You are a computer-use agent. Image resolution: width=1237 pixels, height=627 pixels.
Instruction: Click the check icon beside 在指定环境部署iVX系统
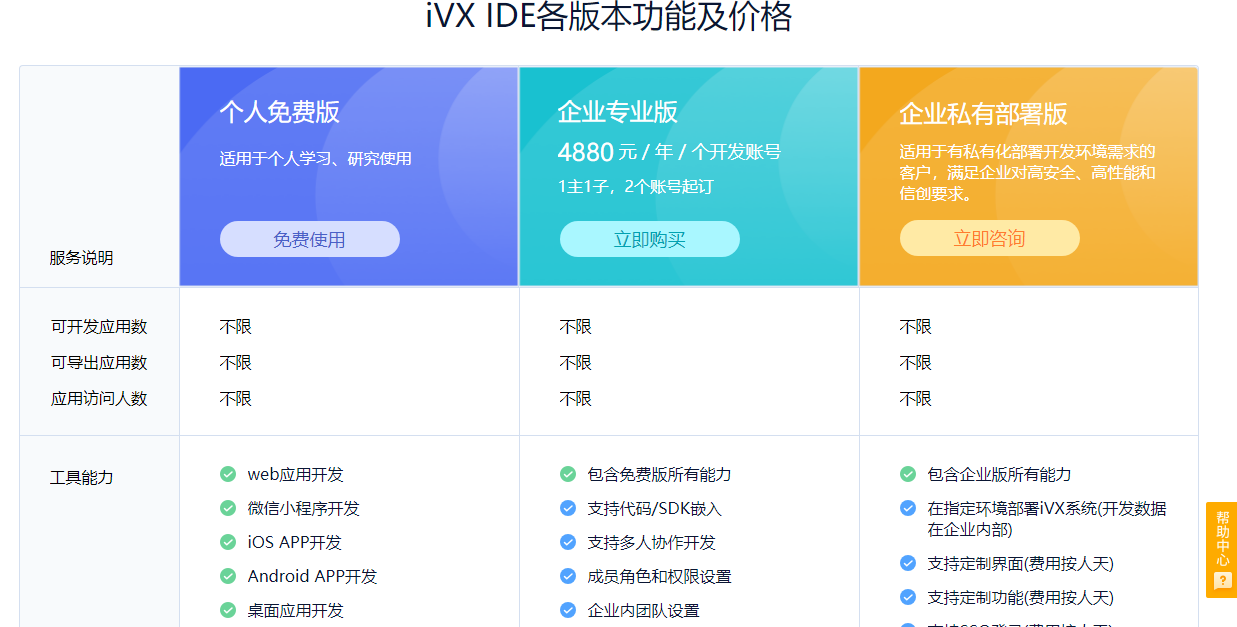[908, 508]
